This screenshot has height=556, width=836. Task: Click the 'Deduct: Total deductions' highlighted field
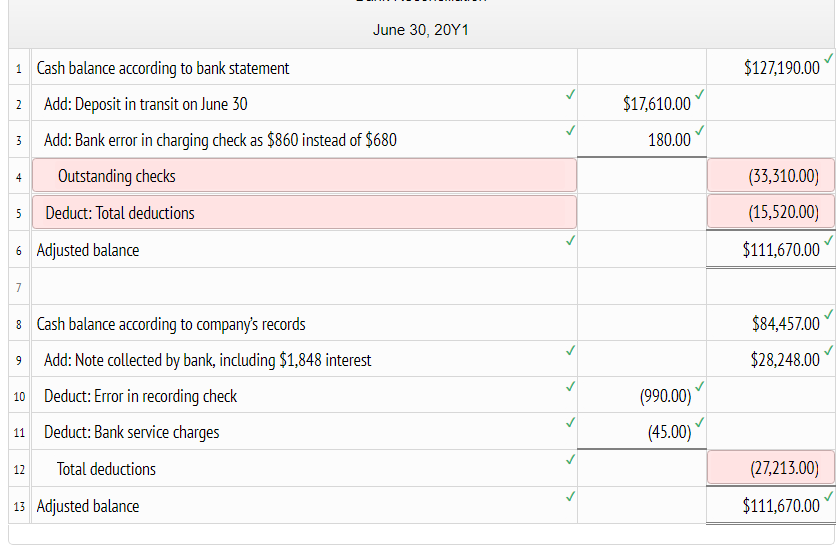pyautogui.click(x=304, y=212)
